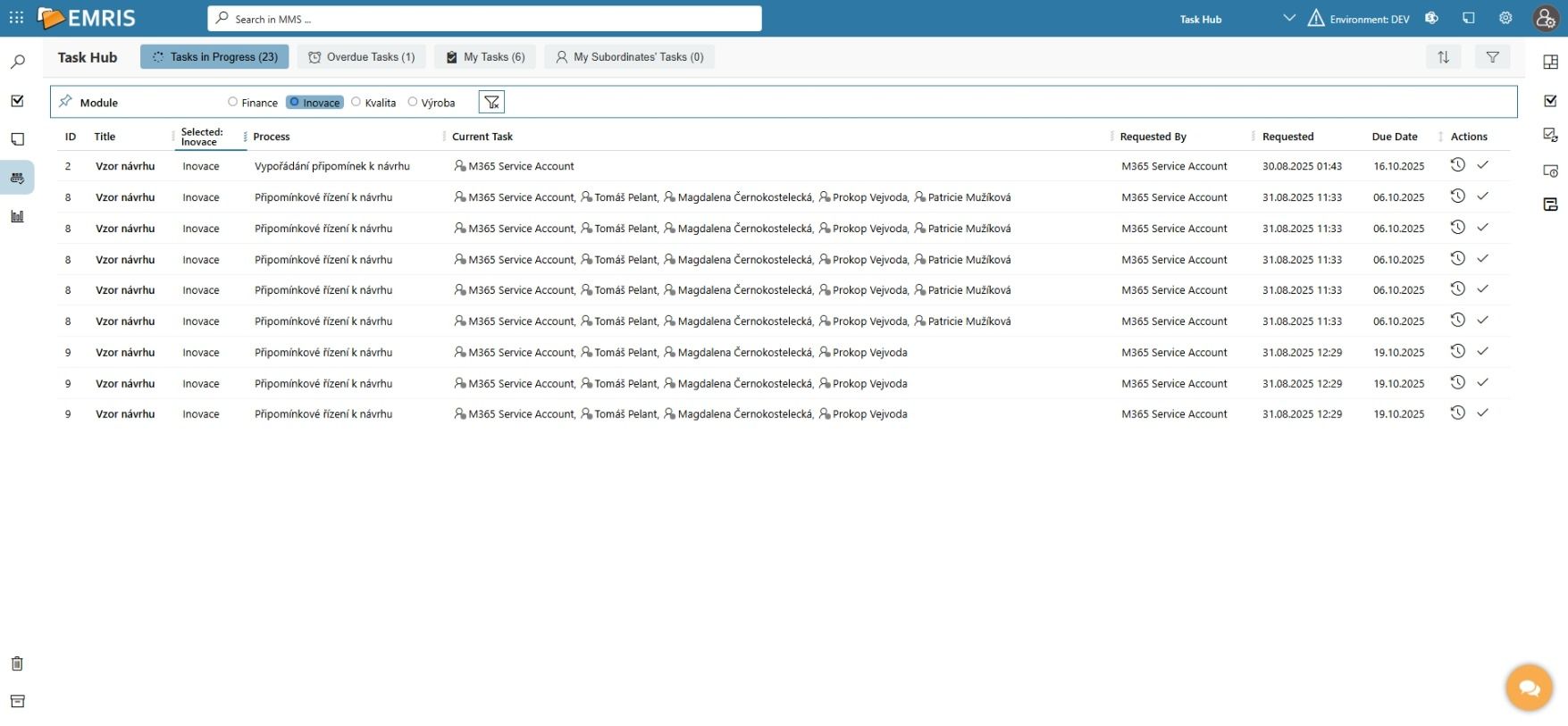Expand the Task Hub dropdown chevron
The width and height of the screenshot is (1568, 726).
click(1288, 18)
